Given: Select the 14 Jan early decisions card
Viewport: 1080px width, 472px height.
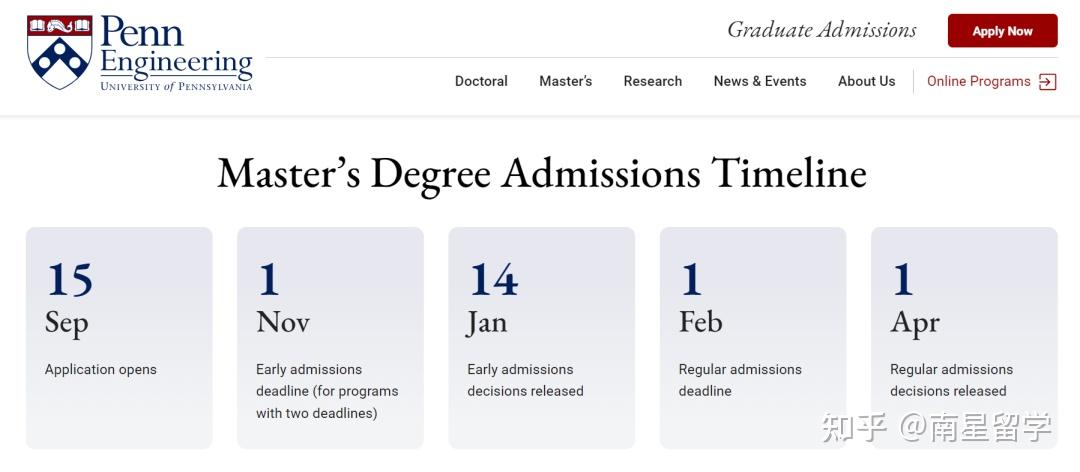Looking at the screenshot, I should (541, 338).
